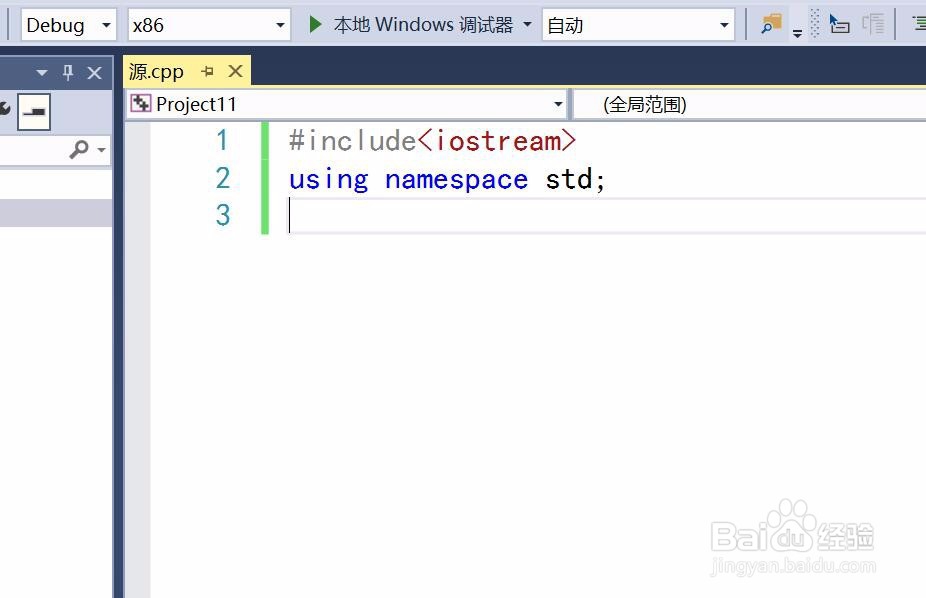Click the dotted pattern icon near the pointer tool
The height and width of the screenshot is (598, 926).
coord(814,23)
